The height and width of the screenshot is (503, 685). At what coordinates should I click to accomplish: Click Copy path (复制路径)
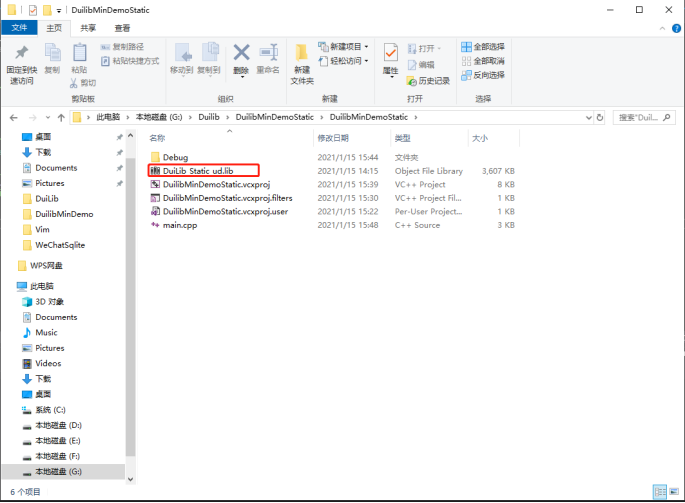[122, 47]
